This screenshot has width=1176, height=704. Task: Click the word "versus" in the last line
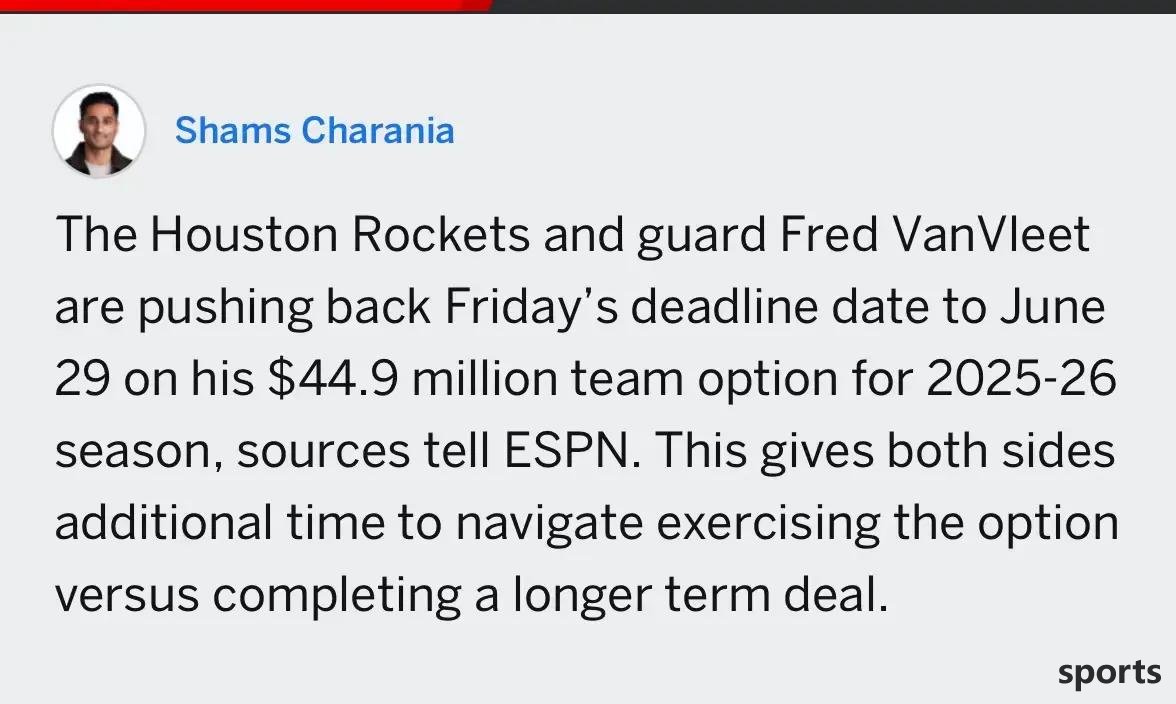tap(127, 595)
